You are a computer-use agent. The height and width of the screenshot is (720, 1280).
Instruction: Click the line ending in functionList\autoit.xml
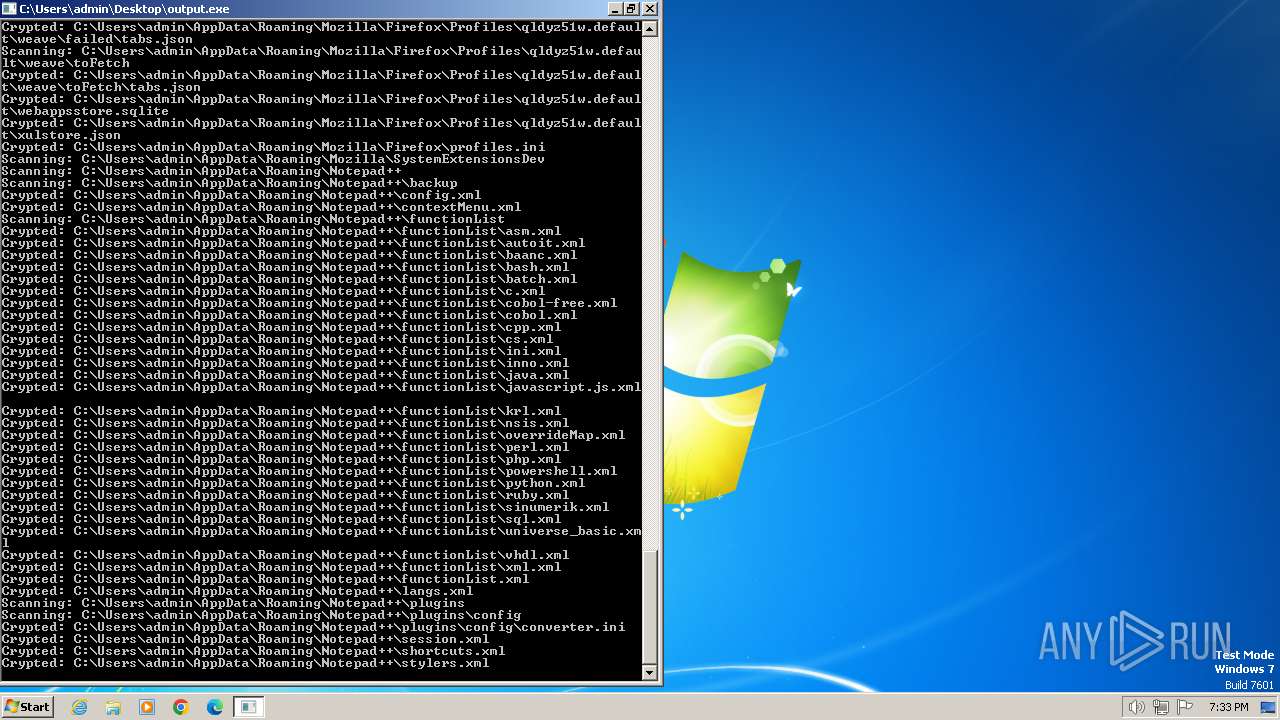(x=293, y=243)
